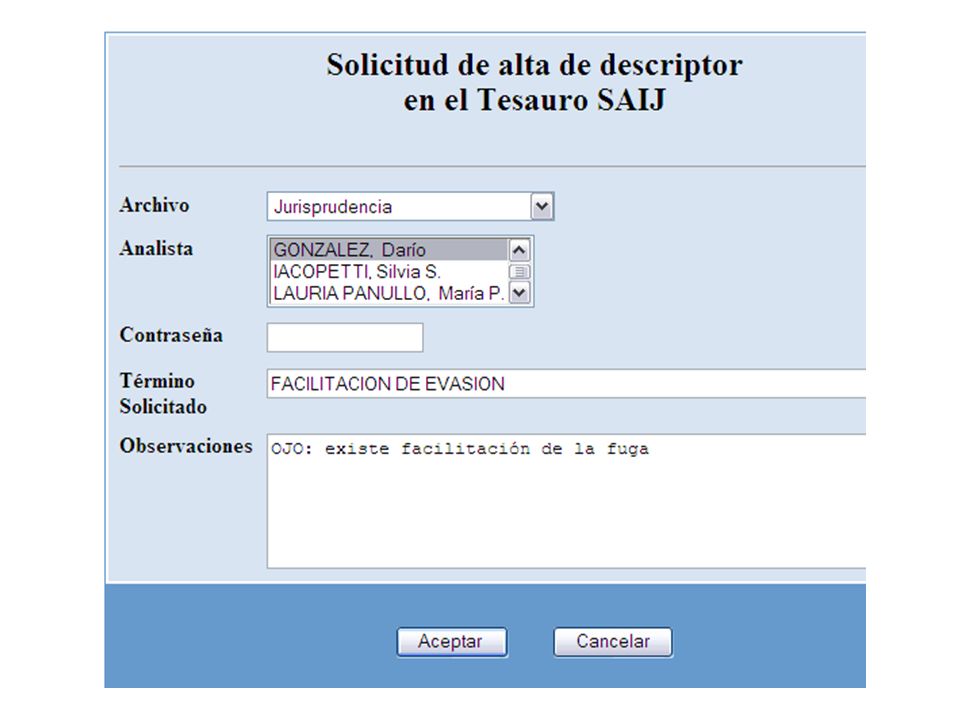960x720 pixels.
Task: Select analyst IACOPETTI, Silvia S.
Action: 389,271
